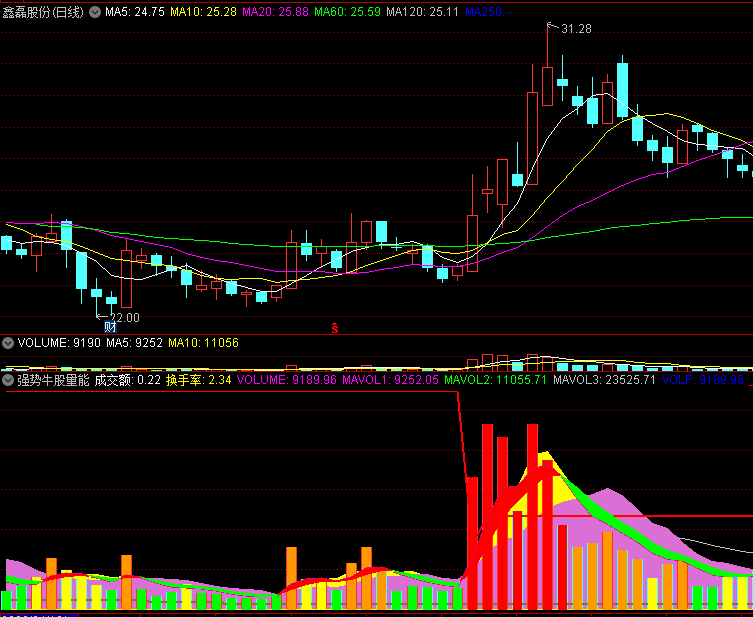Click the 成交额: 0.22 value
The height and width of the screenshot is (617, 753).
pyautogui.click(x=127, y=380)
